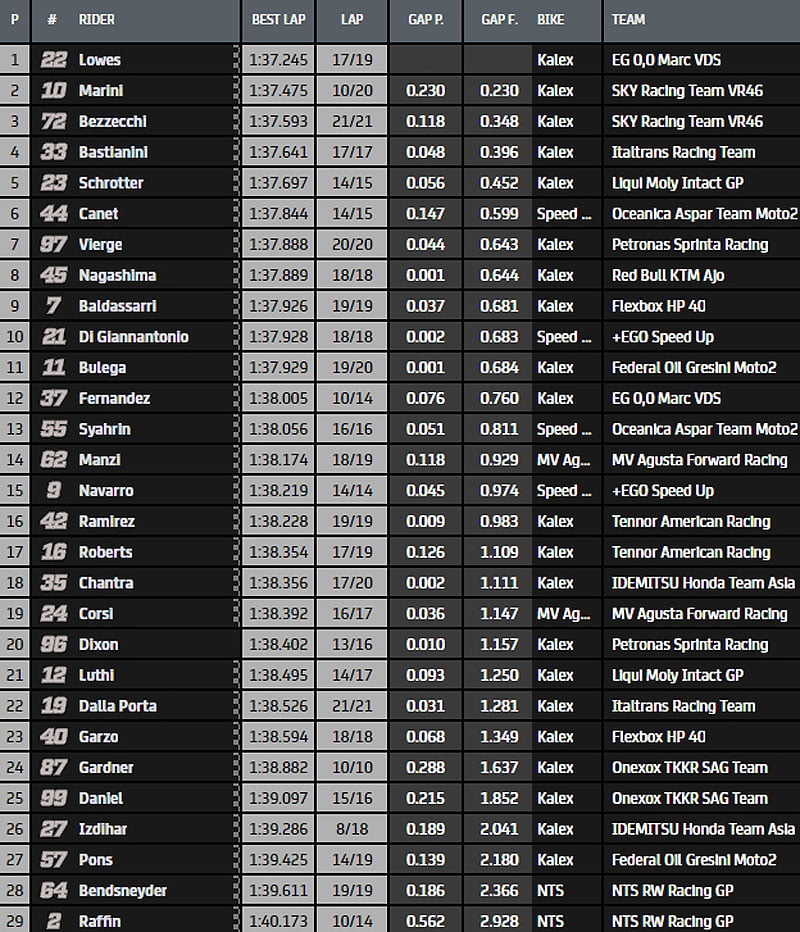Click Lowes' best lap time 1:37.245

(x=278, y=60)
